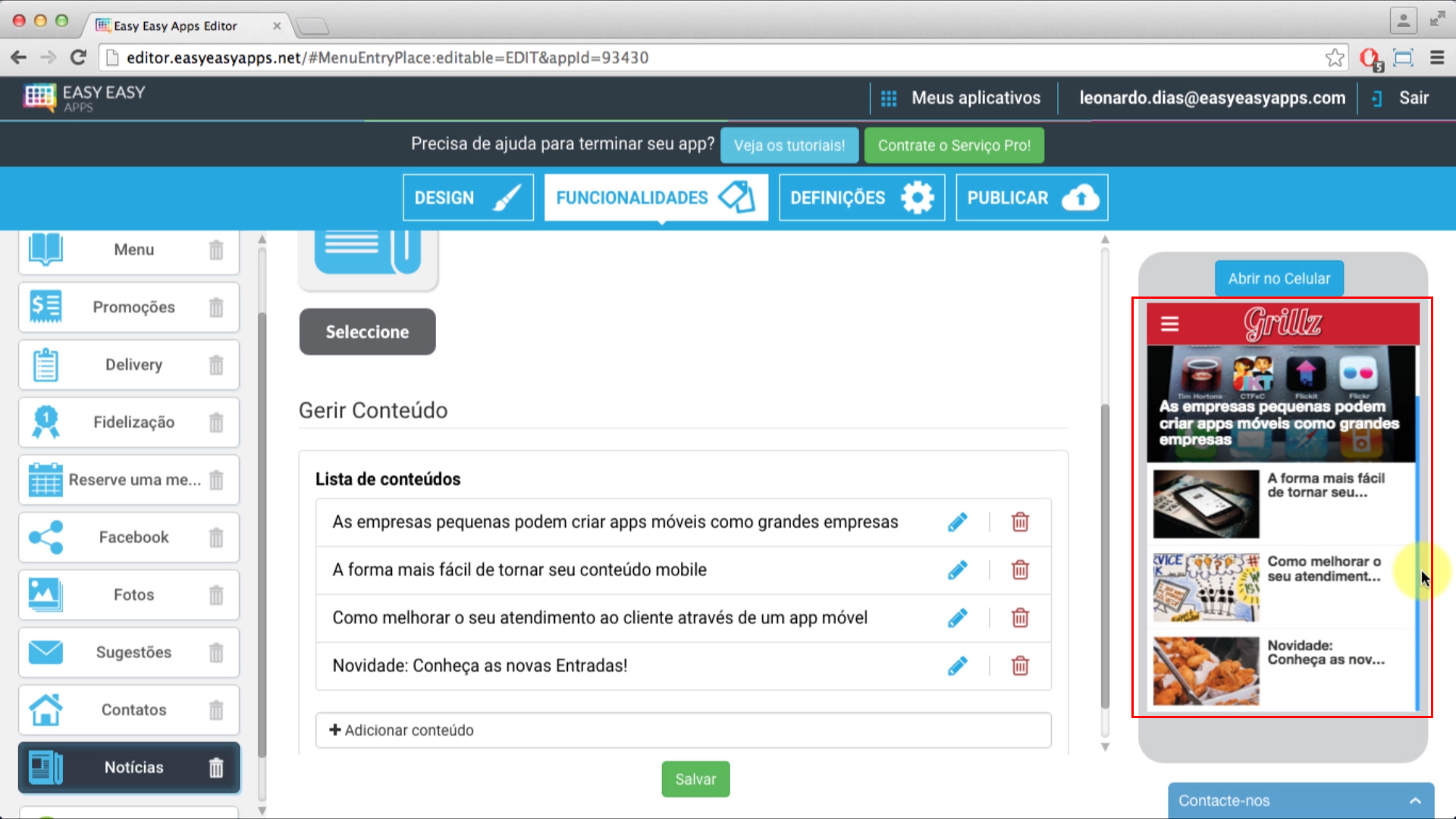
Task: Click the Menu sidebar icon
Action: point(45,248)
